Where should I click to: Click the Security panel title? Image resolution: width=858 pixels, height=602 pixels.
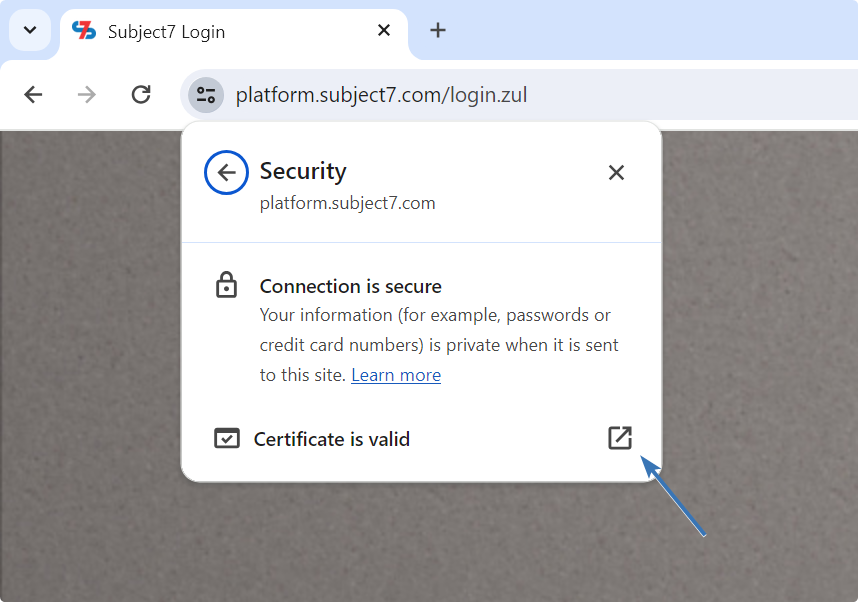[303, 171]
